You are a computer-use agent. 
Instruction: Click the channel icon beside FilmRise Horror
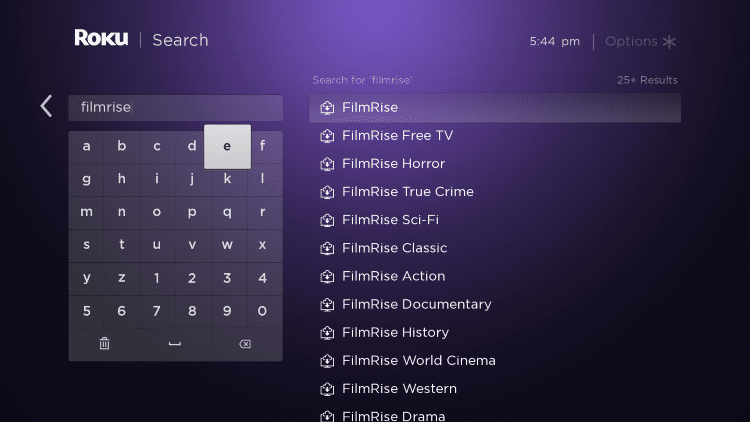327,164
